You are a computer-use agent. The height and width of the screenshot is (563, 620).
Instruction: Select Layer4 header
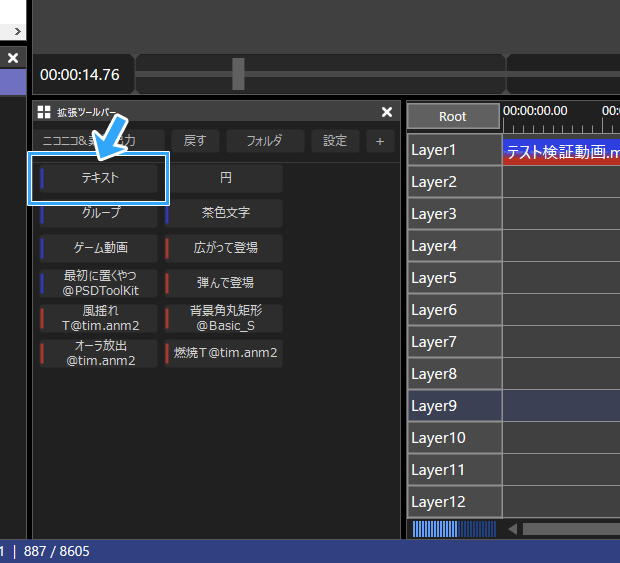(455, 246)
